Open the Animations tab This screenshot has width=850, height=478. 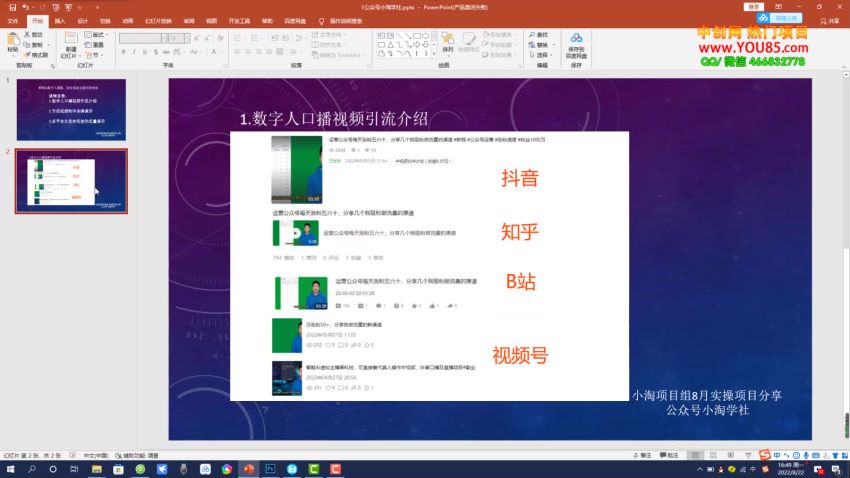(x=128, y=21)
